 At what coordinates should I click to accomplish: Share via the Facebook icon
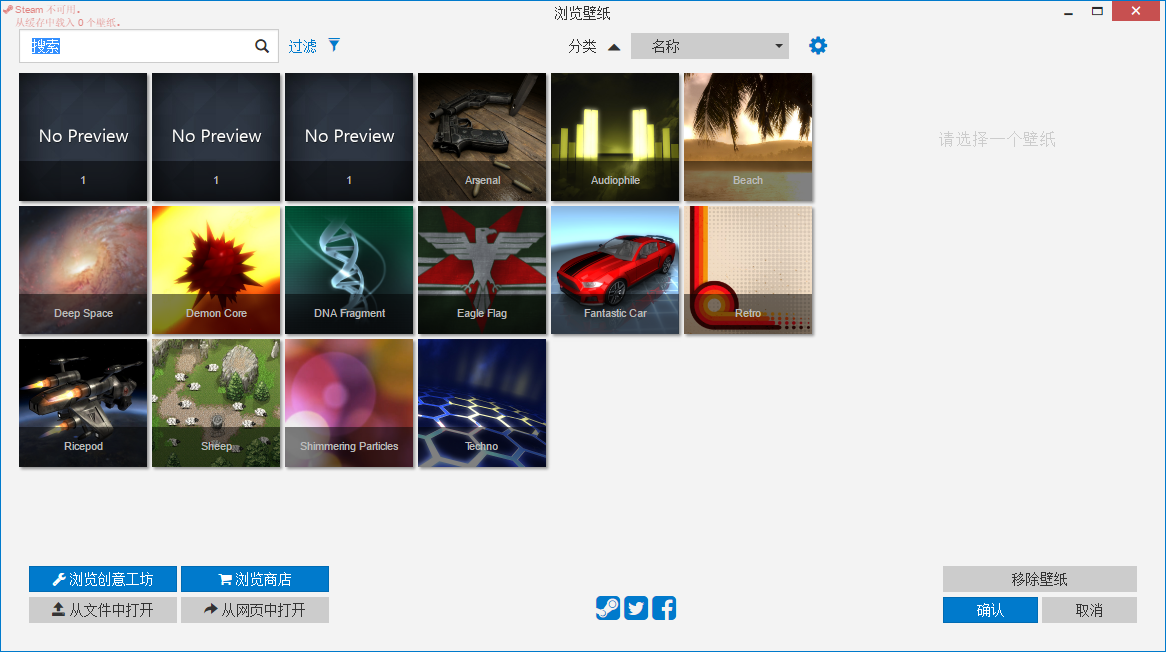pyautogui.click(x=663, y=607)
